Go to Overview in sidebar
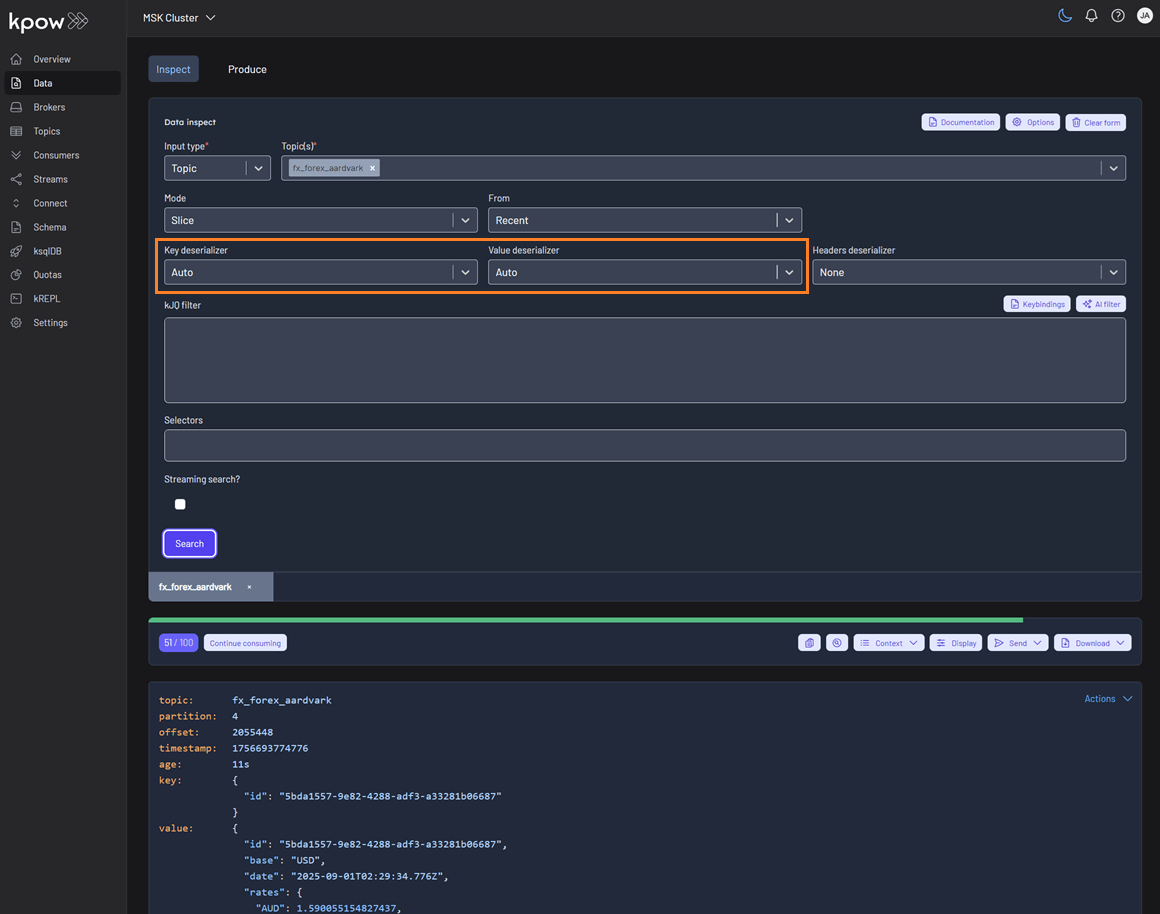Image resolution: width=1160 pixels, height=914 pixels. pos(62,59)
